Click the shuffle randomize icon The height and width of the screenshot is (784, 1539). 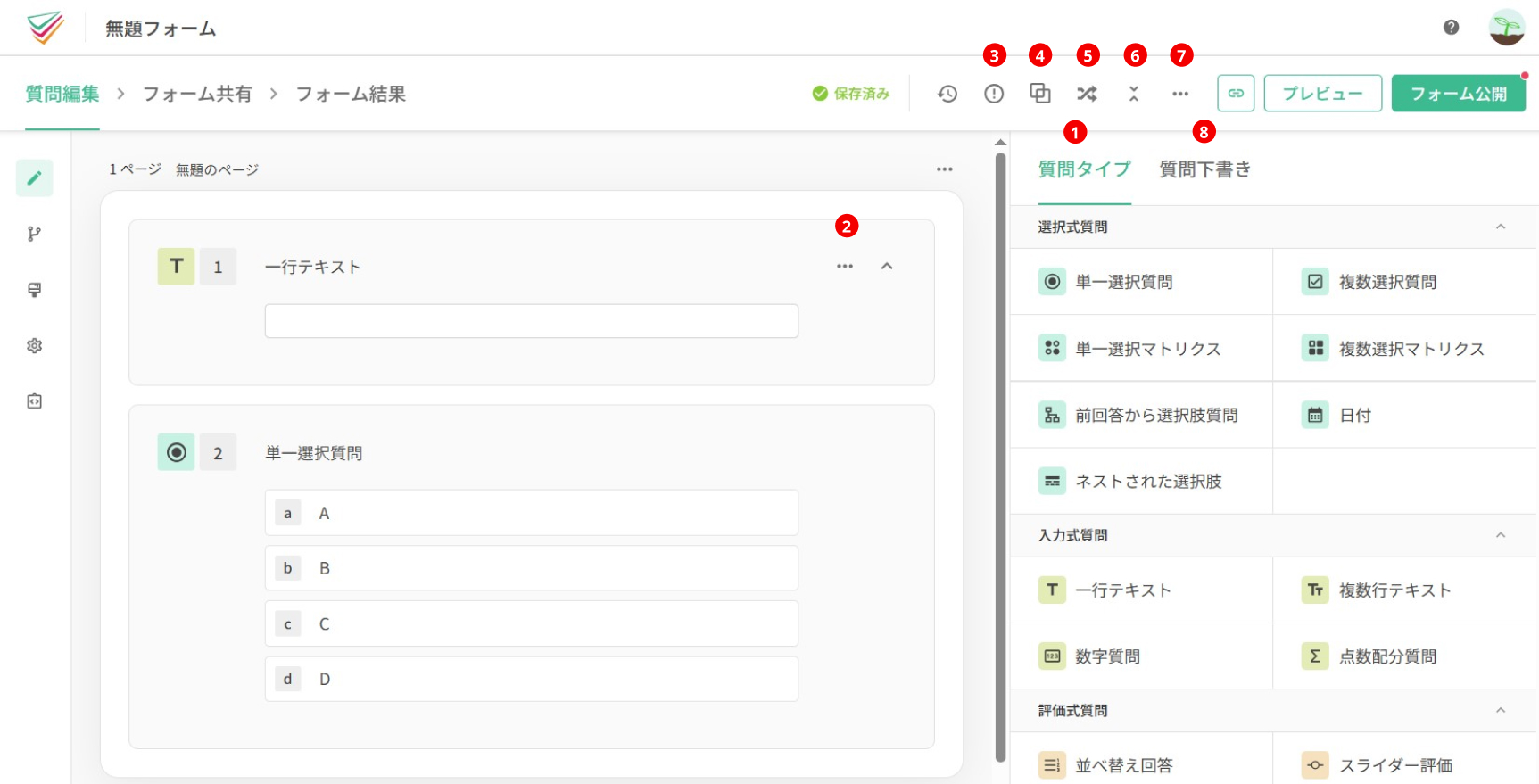click(1087, 94)
